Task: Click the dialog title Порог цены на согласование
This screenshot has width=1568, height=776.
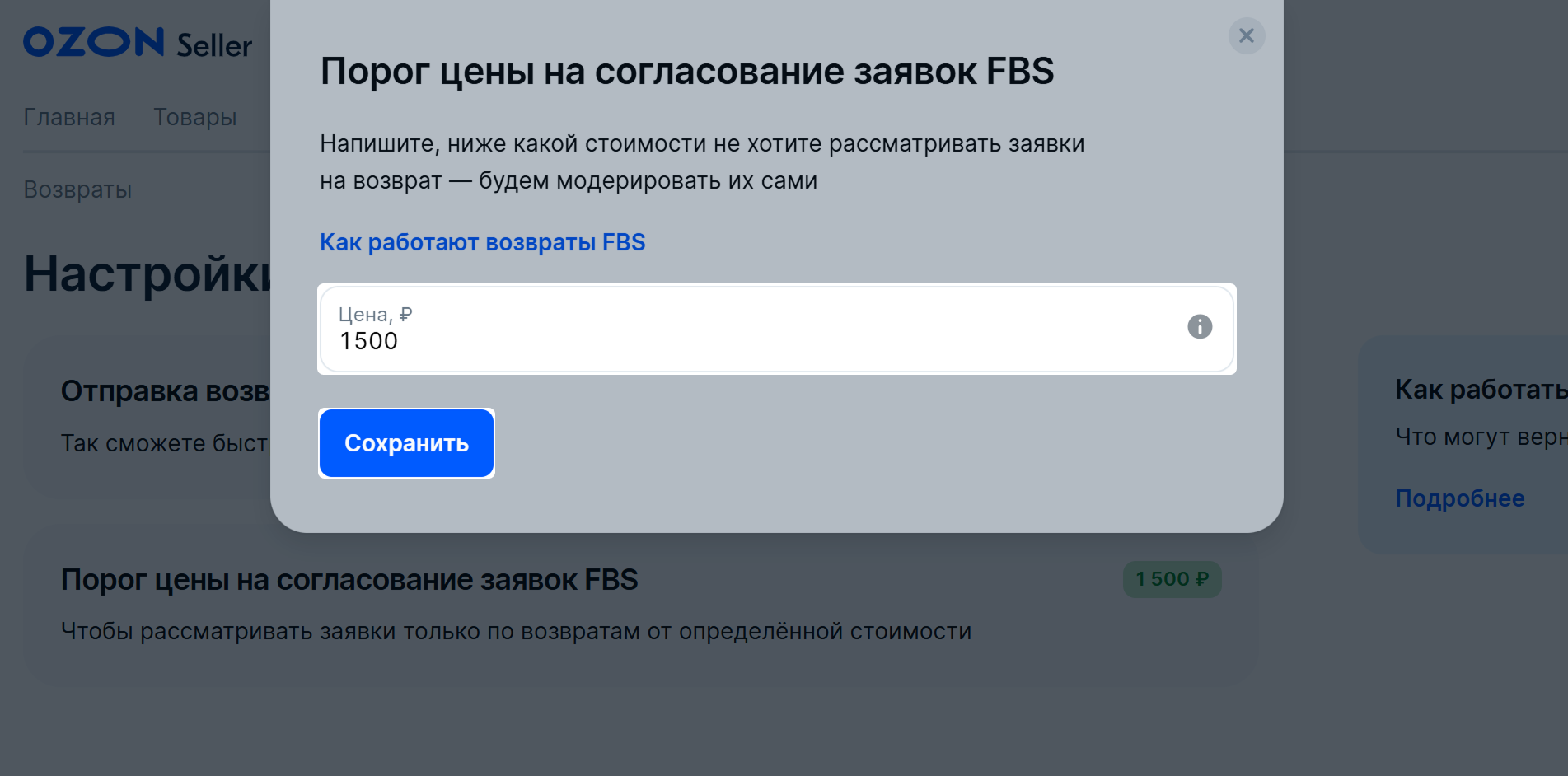Action: [x=686, y=71]
